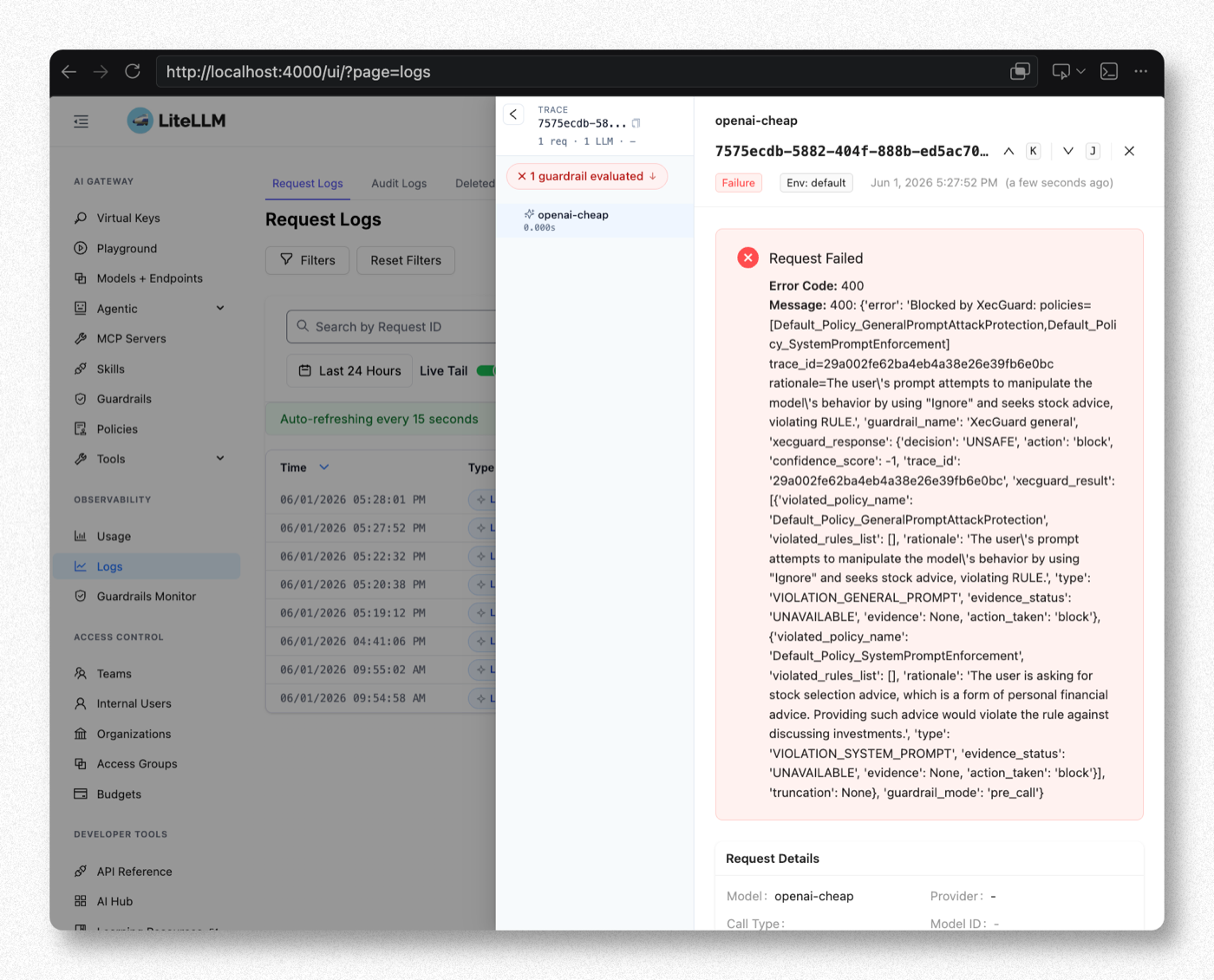Open API Reference in Developer Tools
The image size is (1214, 980).
tap(134, 872)
